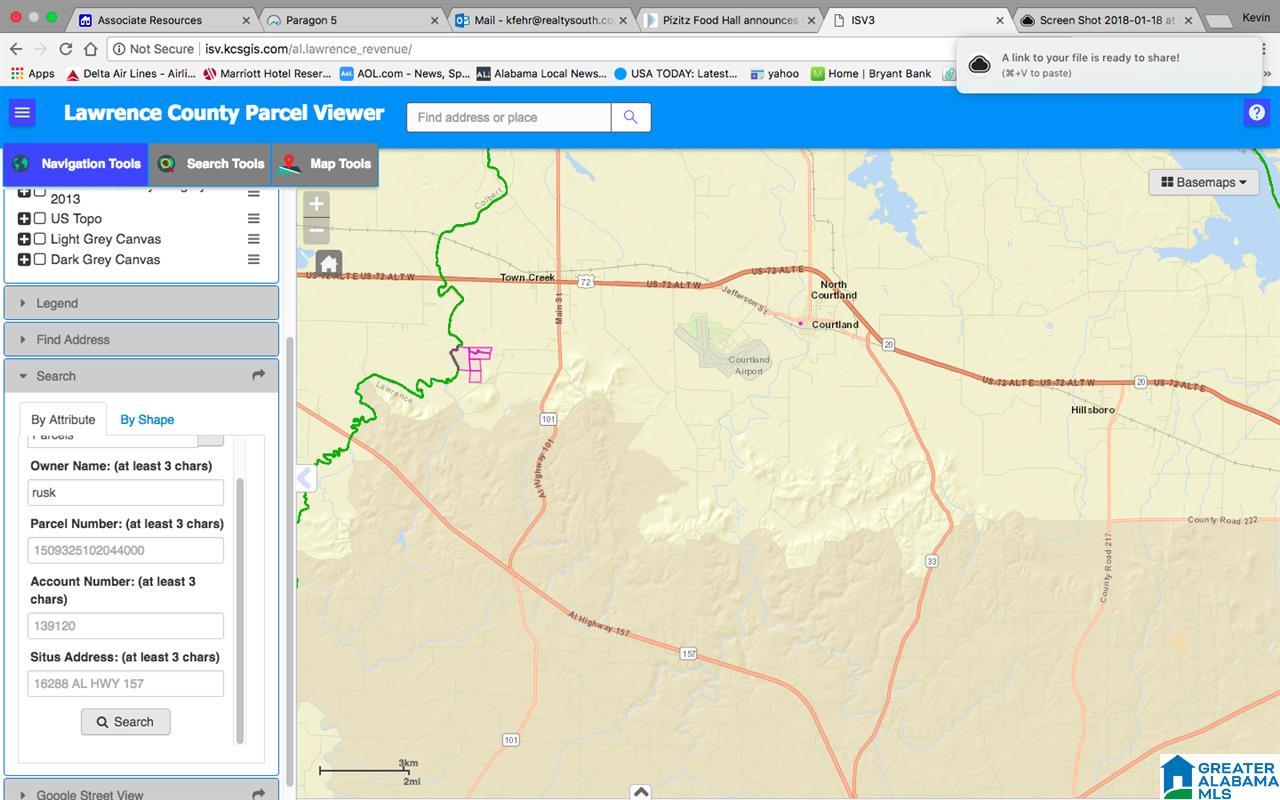The image size is (1280, 800).
Task: Open the hamburger menu in blue header
Action: coord(22,113)
